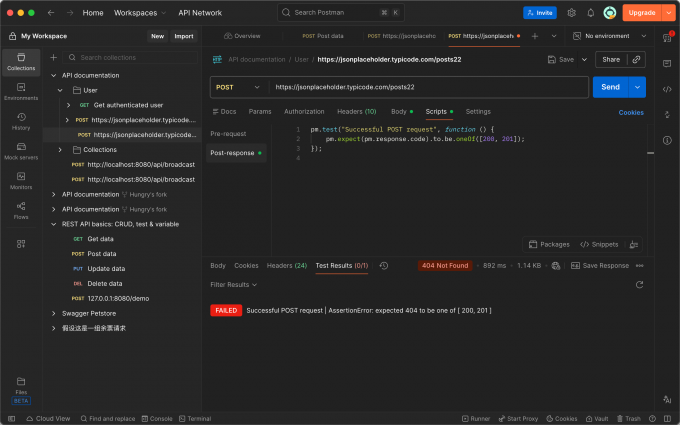The image size is (680, 425).
Task: Open the Workspaces menu
Action: (x=140, y=13)
